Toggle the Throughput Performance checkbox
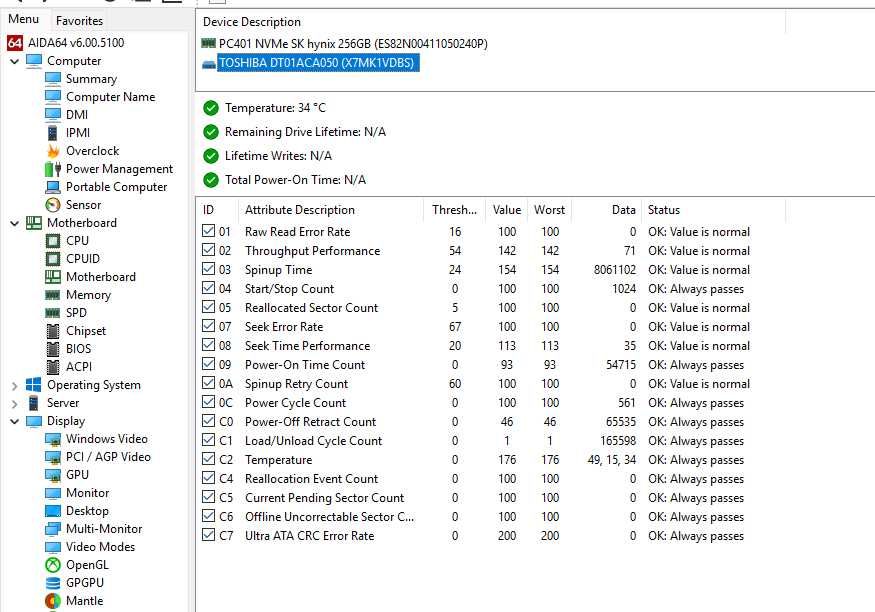Image resolution: width=875 pixels, height=612 pixels. 208,250
